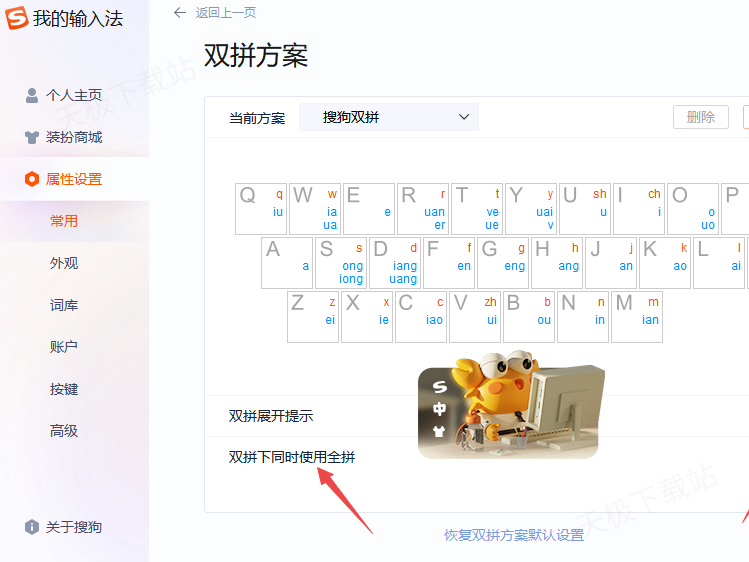This screenshot has height=562, width=749.
Task: Switch to the 词库 settings tab
Action: (64, 305)
